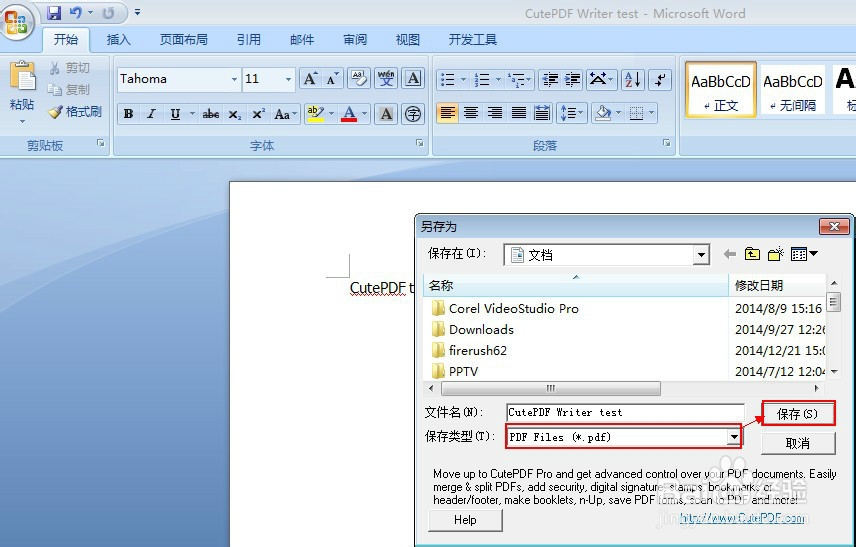Switch to the 开始 ribbon tab

click(x=66, y=39)
